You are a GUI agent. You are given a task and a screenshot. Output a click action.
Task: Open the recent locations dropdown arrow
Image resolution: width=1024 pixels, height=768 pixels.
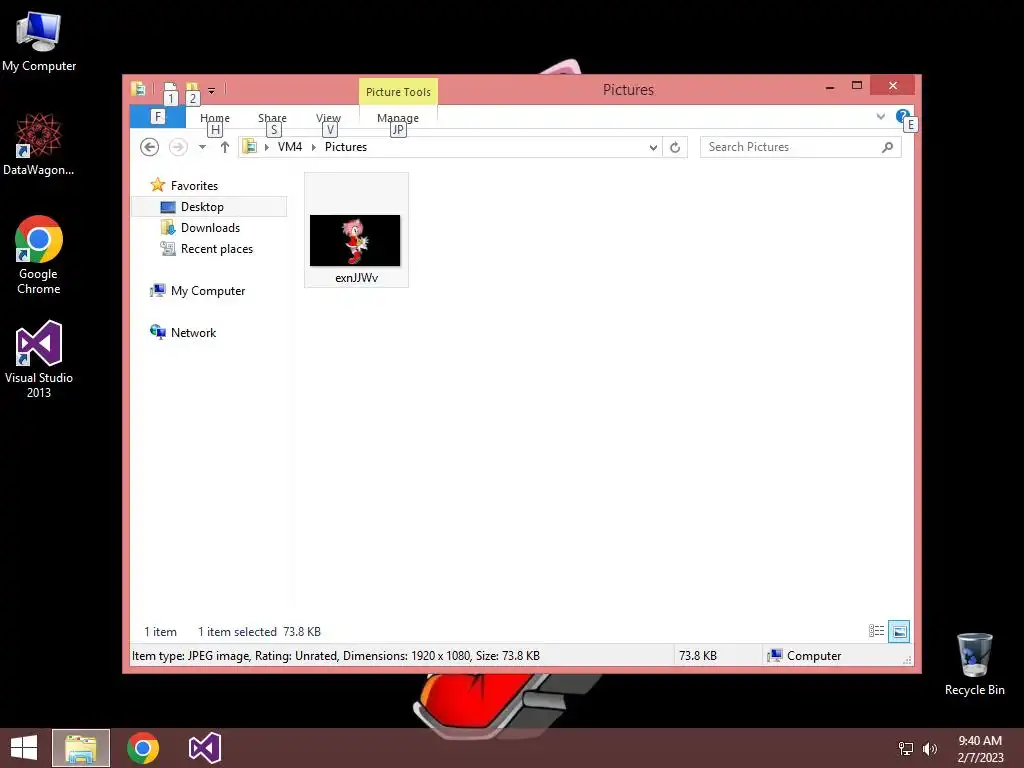pyautogui.click(x=202, y=147)
